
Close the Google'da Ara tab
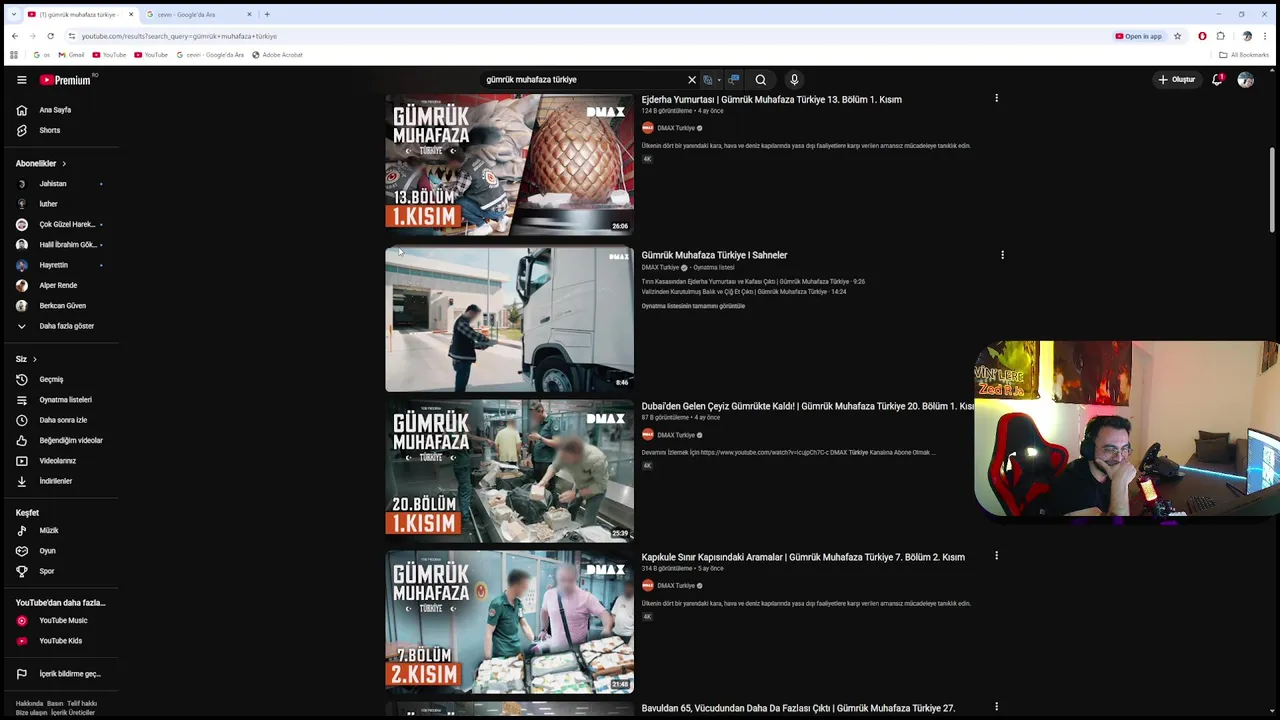tap(249, 14)
